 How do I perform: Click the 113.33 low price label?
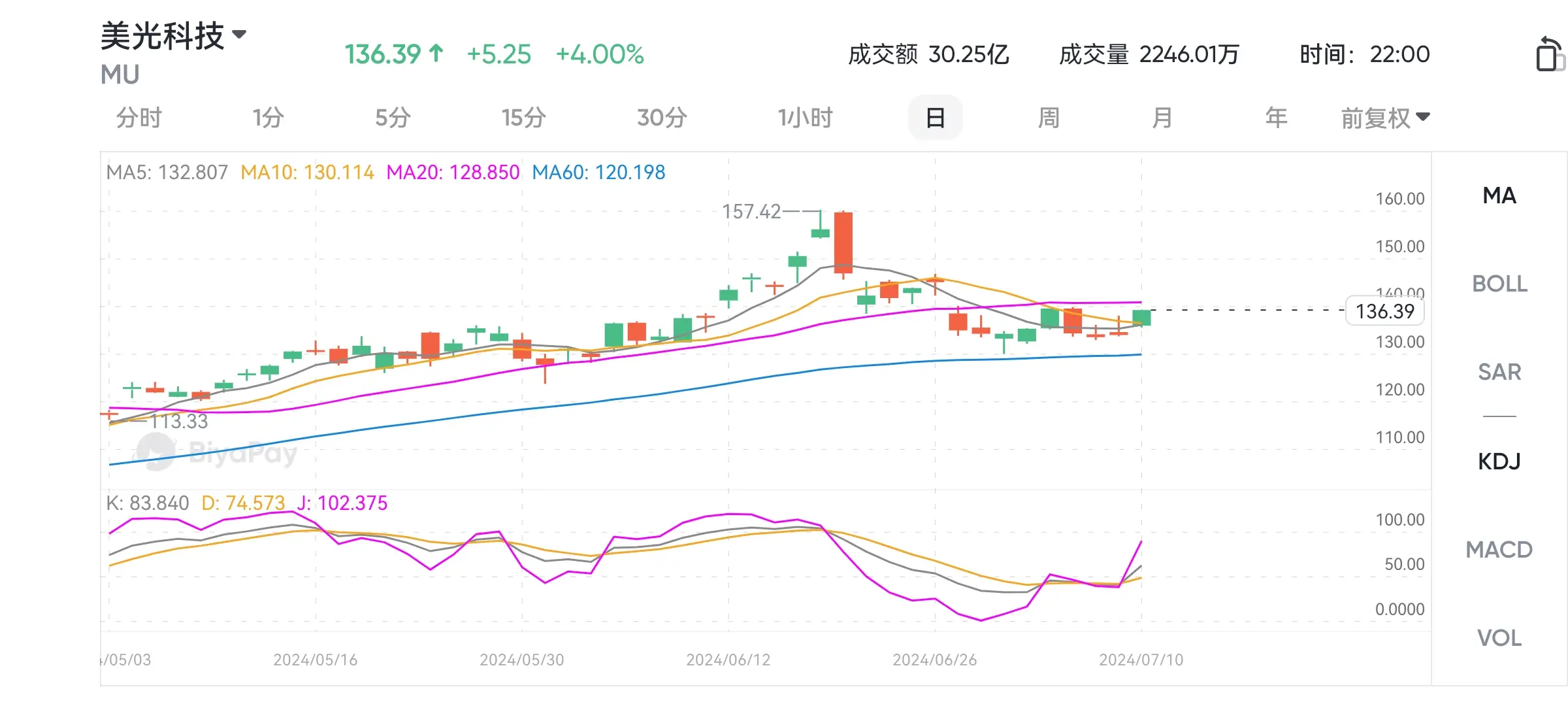179,422
